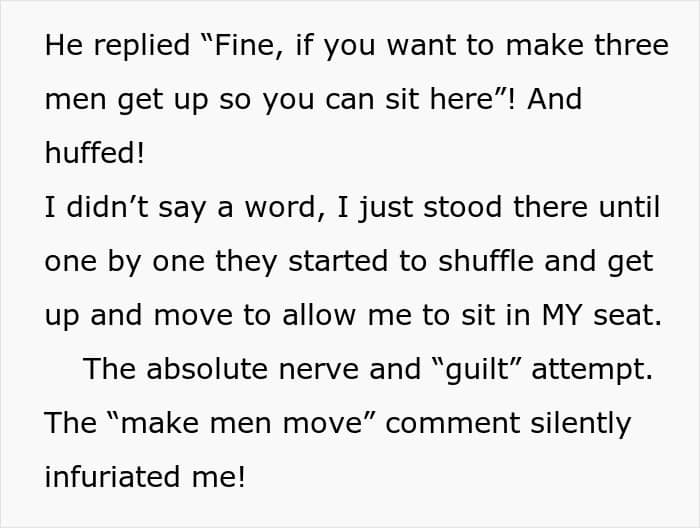Click the word "word" in fourth line
The height and width of the screenshot is (528, 700).
click(x=279, y=208)
